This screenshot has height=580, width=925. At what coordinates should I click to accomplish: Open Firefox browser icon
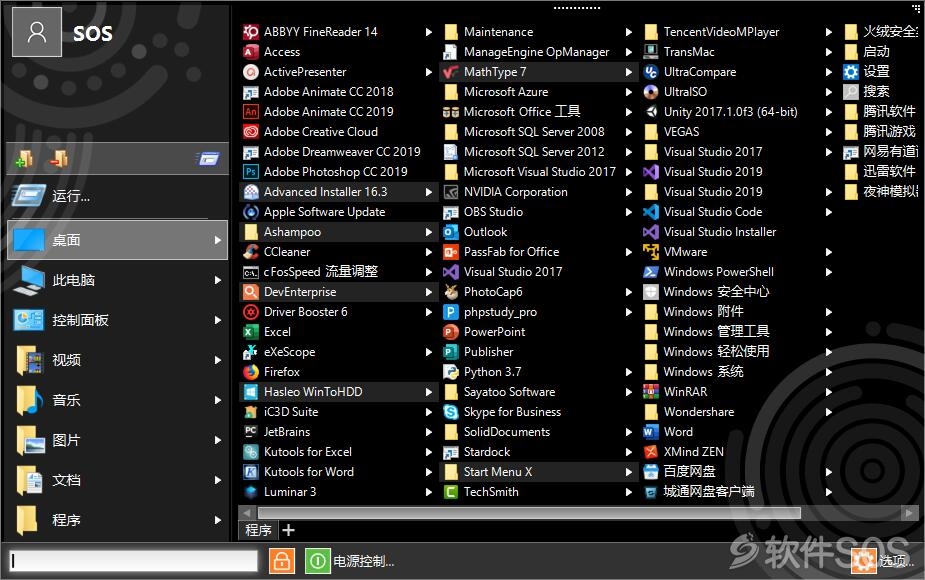(251, 372)
